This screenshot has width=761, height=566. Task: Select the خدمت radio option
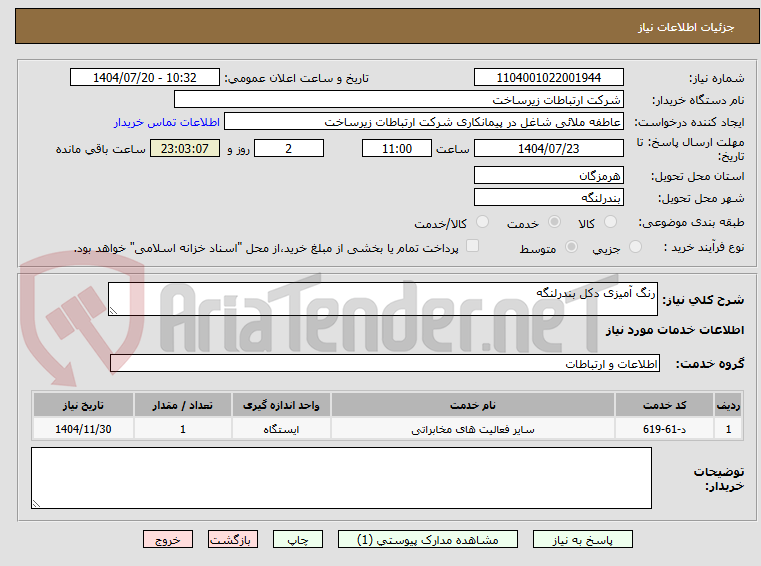(554, 222)
